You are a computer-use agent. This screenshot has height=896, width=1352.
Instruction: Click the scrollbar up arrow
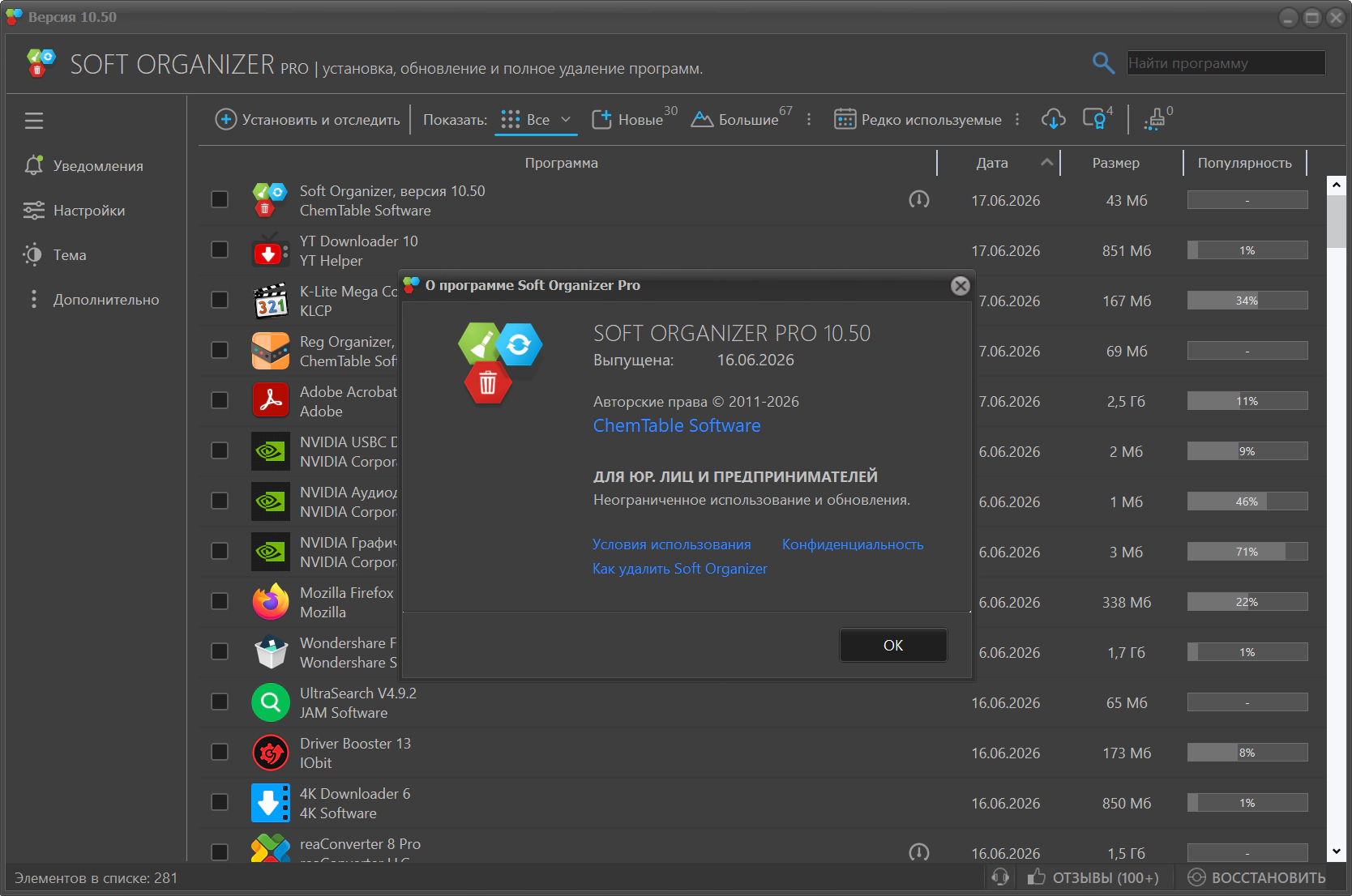point(1337,185)
